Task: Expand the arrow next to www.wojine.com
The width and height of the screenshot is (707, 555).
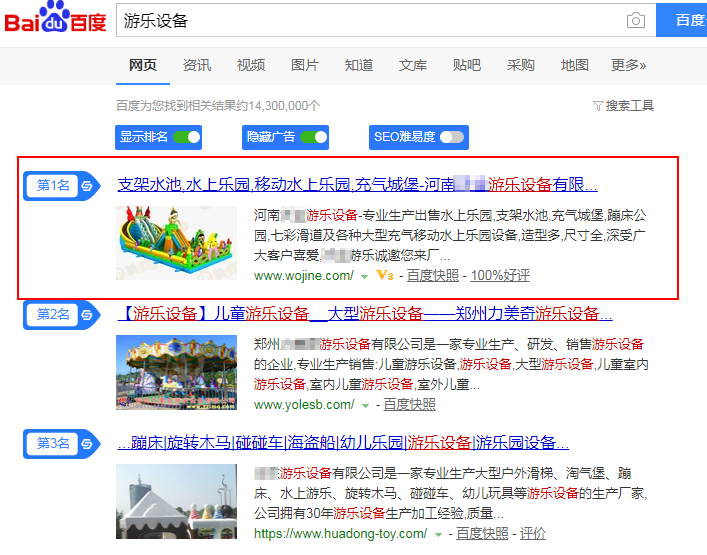Action: [365, 276]
